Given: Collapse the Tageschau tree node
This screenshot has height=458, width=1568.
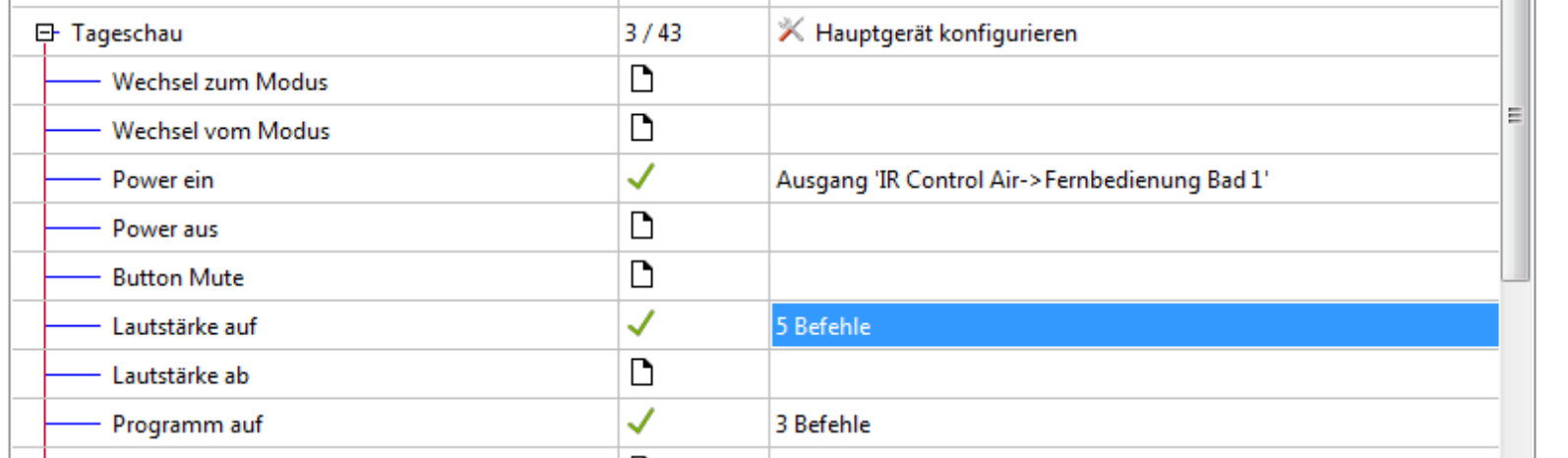Looking at the screenshot, I should tap(45, 33).
